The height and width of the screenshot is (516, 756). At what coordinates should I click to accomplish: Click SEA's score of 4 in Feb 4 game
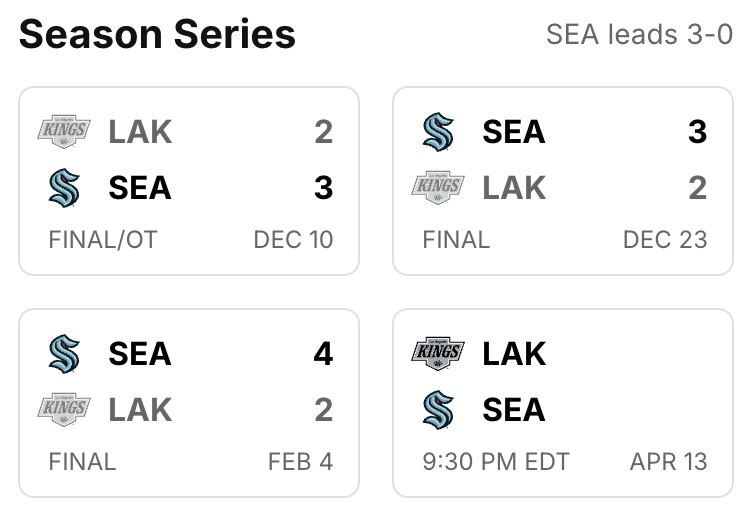click(323, 353)
